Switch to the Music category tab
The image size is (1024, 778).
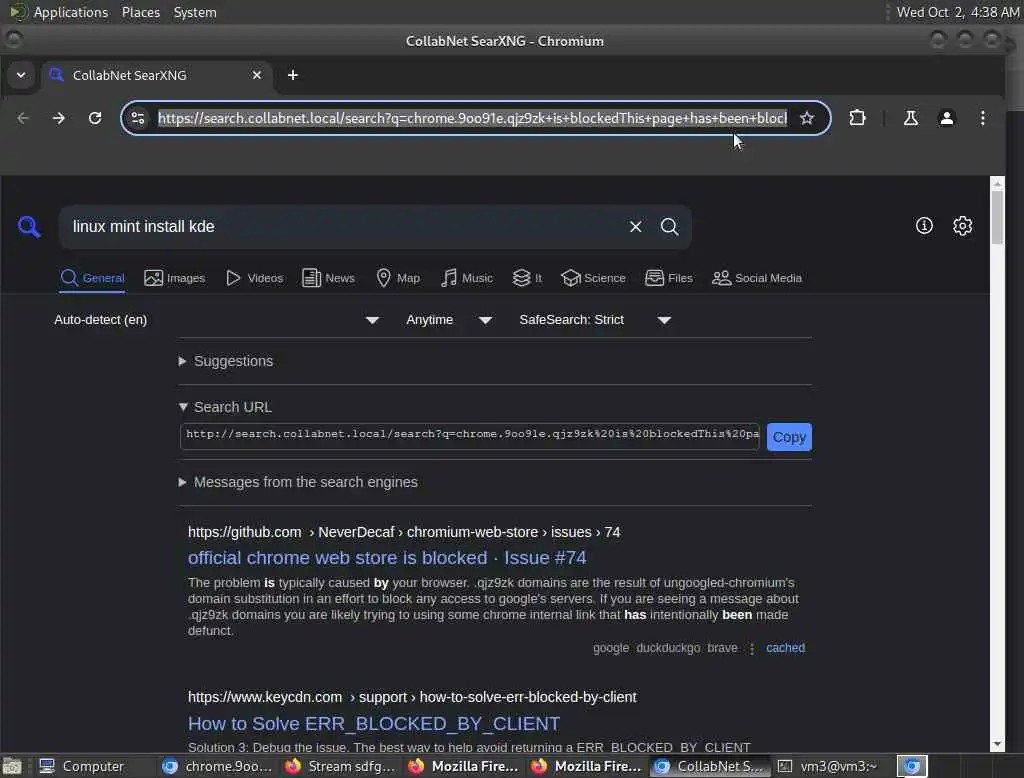466,278
